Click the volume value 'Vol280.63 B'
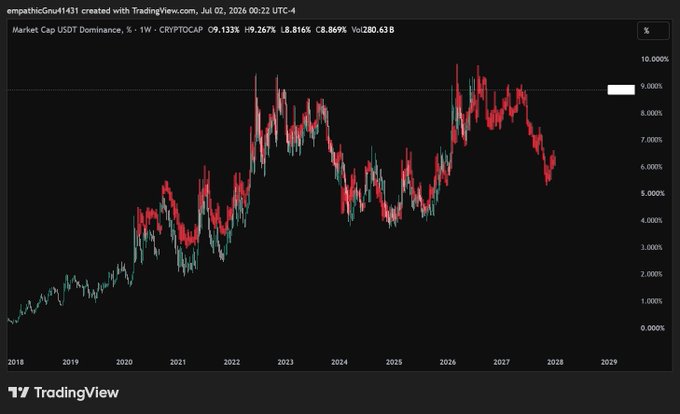Viewport: 680px width, 414px height. (x=373, y=30)
